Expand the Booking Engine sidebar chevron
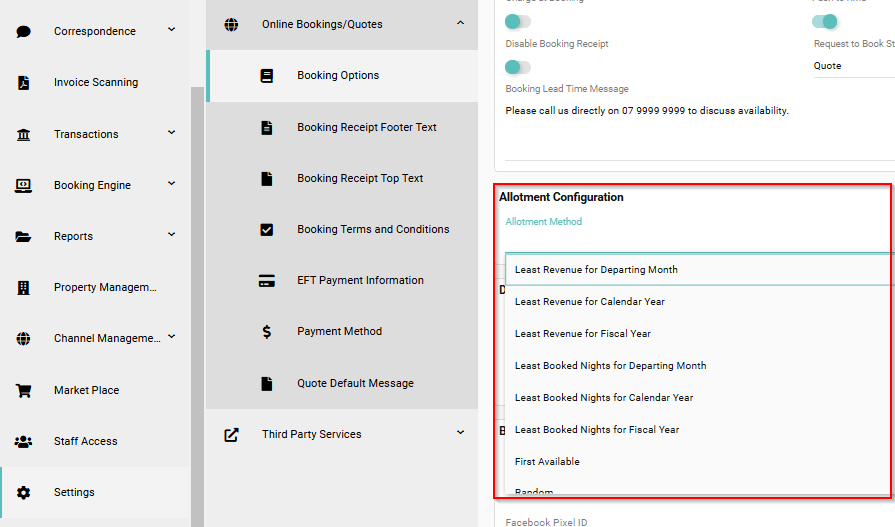 (x=172, y=184)
